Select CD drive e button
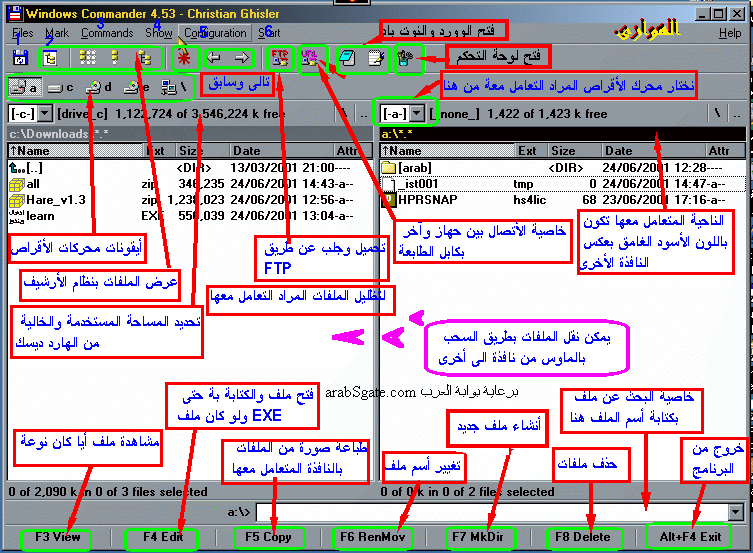The image size is (753, 553). pyautogui.click(x=136, y=87)
